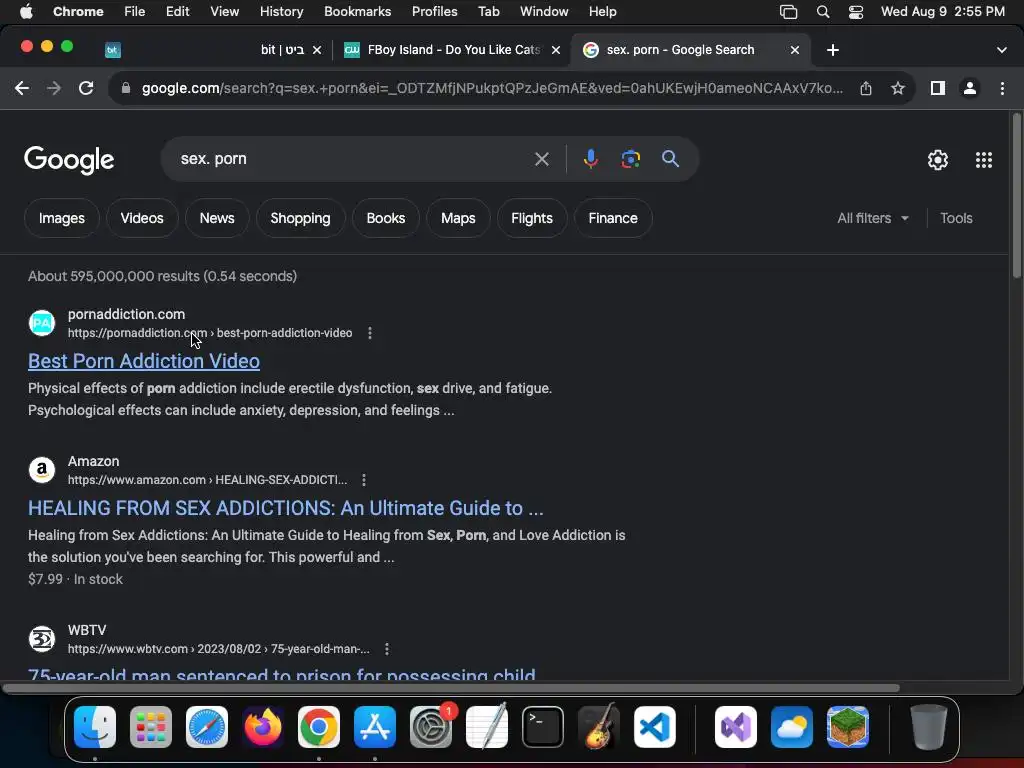Open Minecraft from the dock

pyautogui.click(x=848, y=727)
